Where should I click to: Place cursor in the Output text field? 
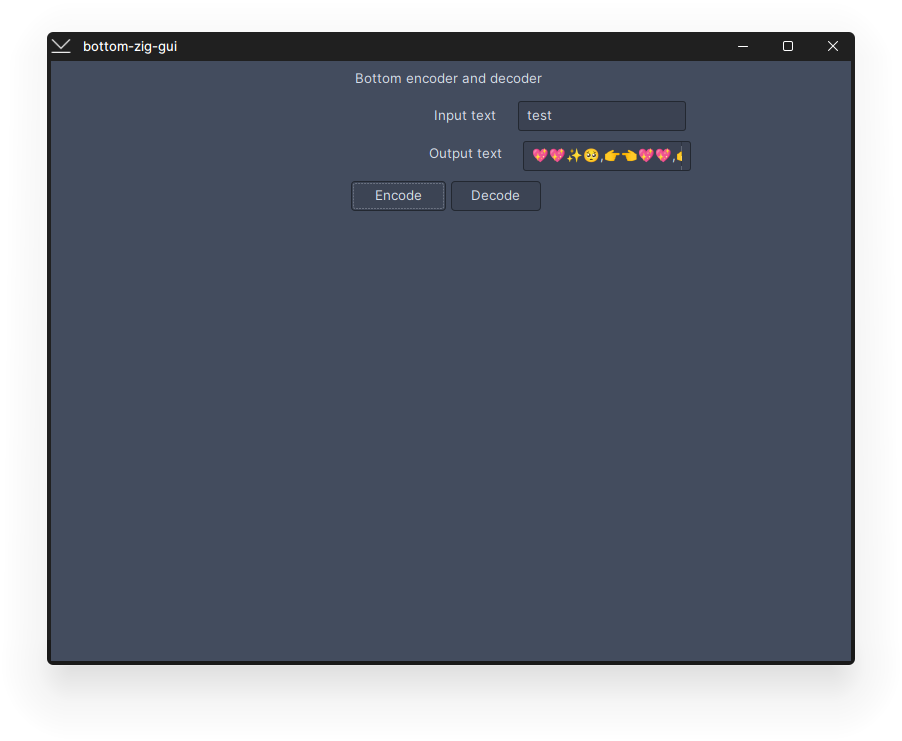point(605,155)
